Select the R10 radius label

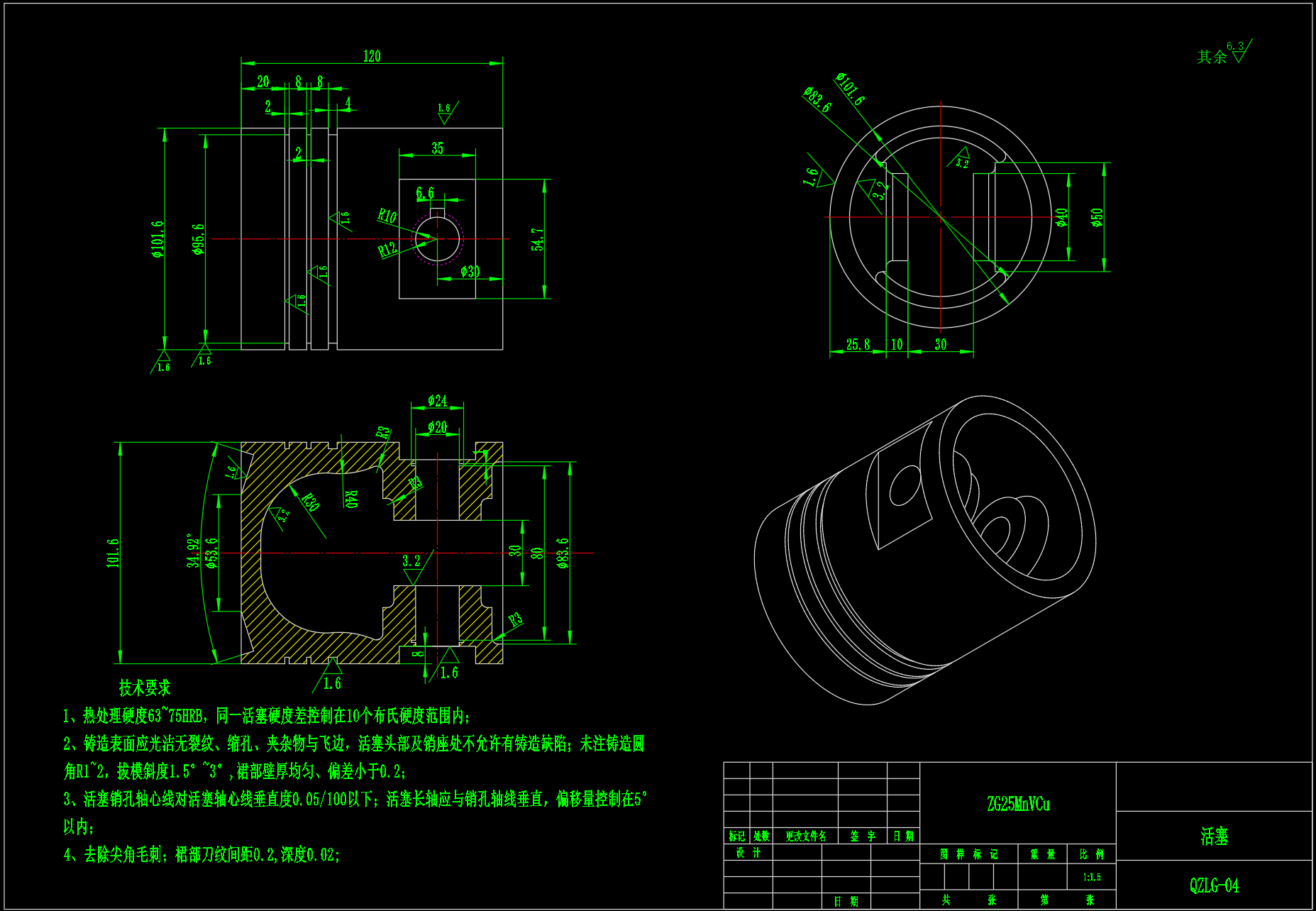pyautogui.click(x=387, y=216)
